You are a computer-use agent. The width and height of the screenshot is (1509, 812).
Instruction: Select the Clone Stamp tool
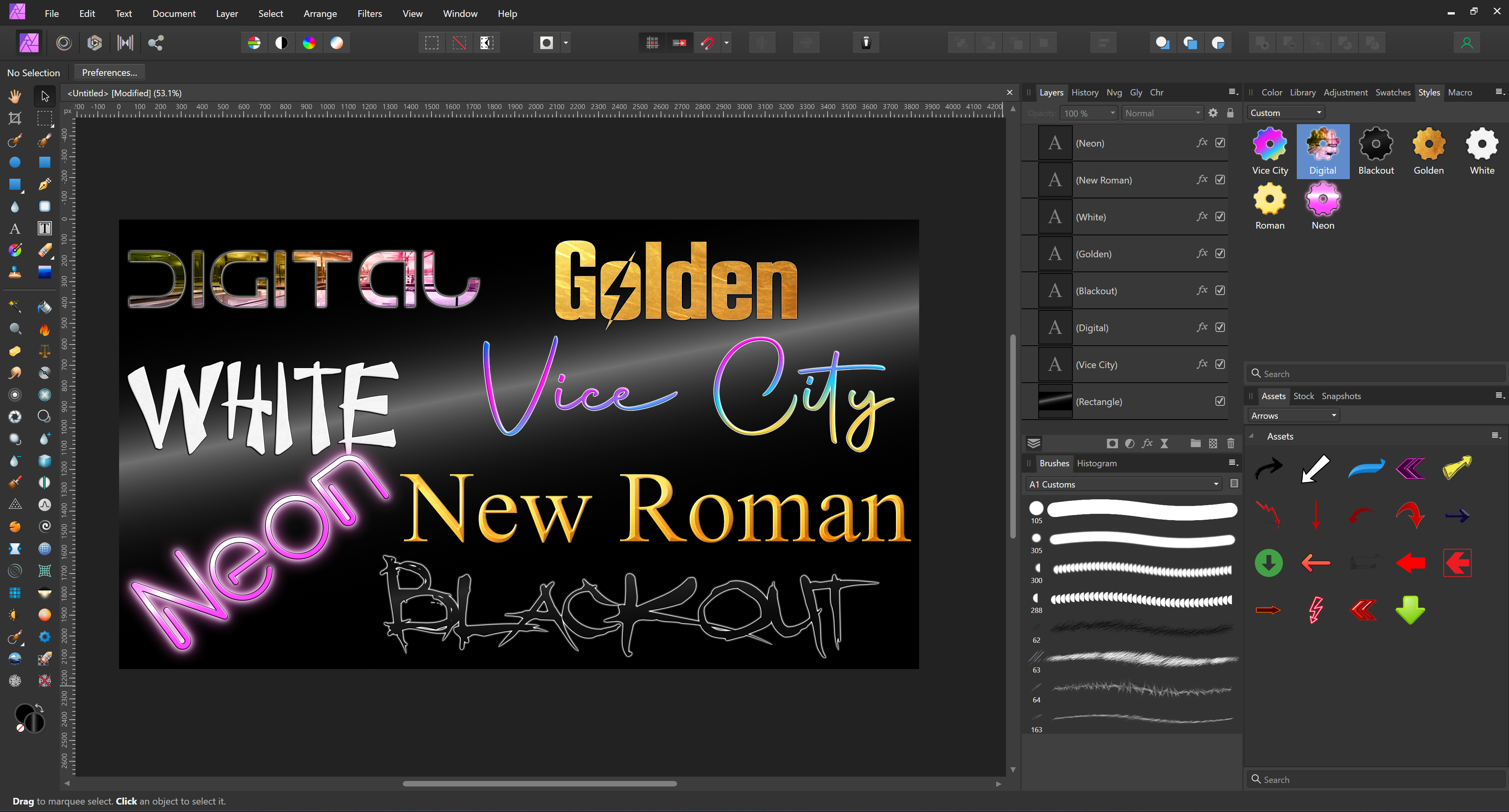(x=15, y=272)
